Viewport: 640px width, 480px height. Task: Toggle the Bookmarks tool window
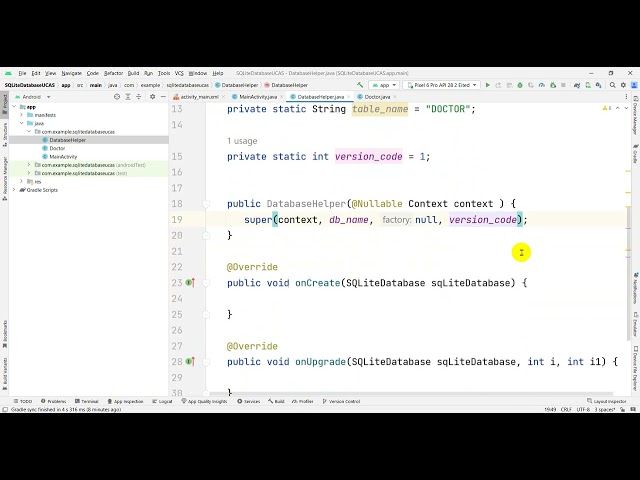pyautogui.click(x=5, y=334)
